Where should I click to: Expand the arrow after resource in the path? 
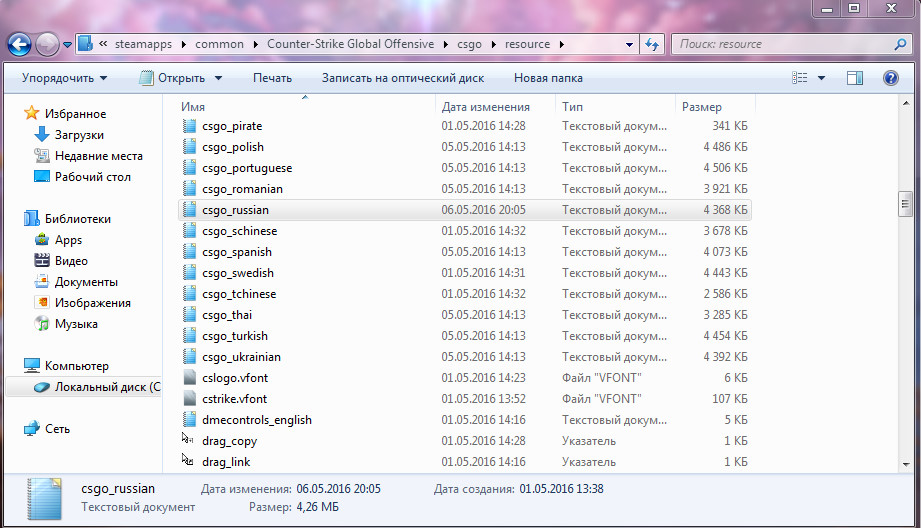coord(562,44)
